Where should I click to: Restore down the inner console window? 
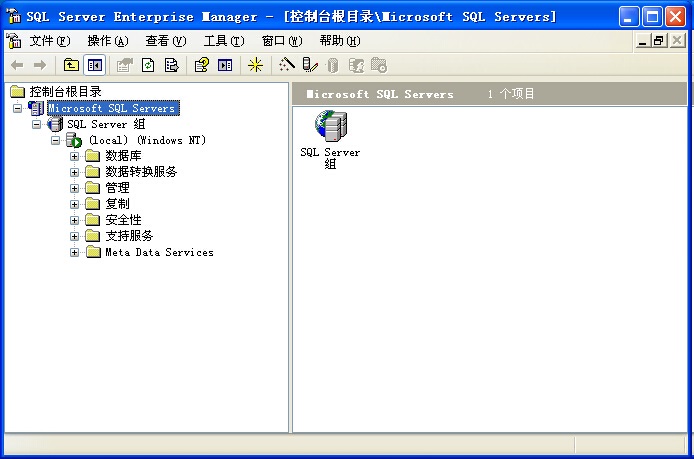tap(659, 41)
